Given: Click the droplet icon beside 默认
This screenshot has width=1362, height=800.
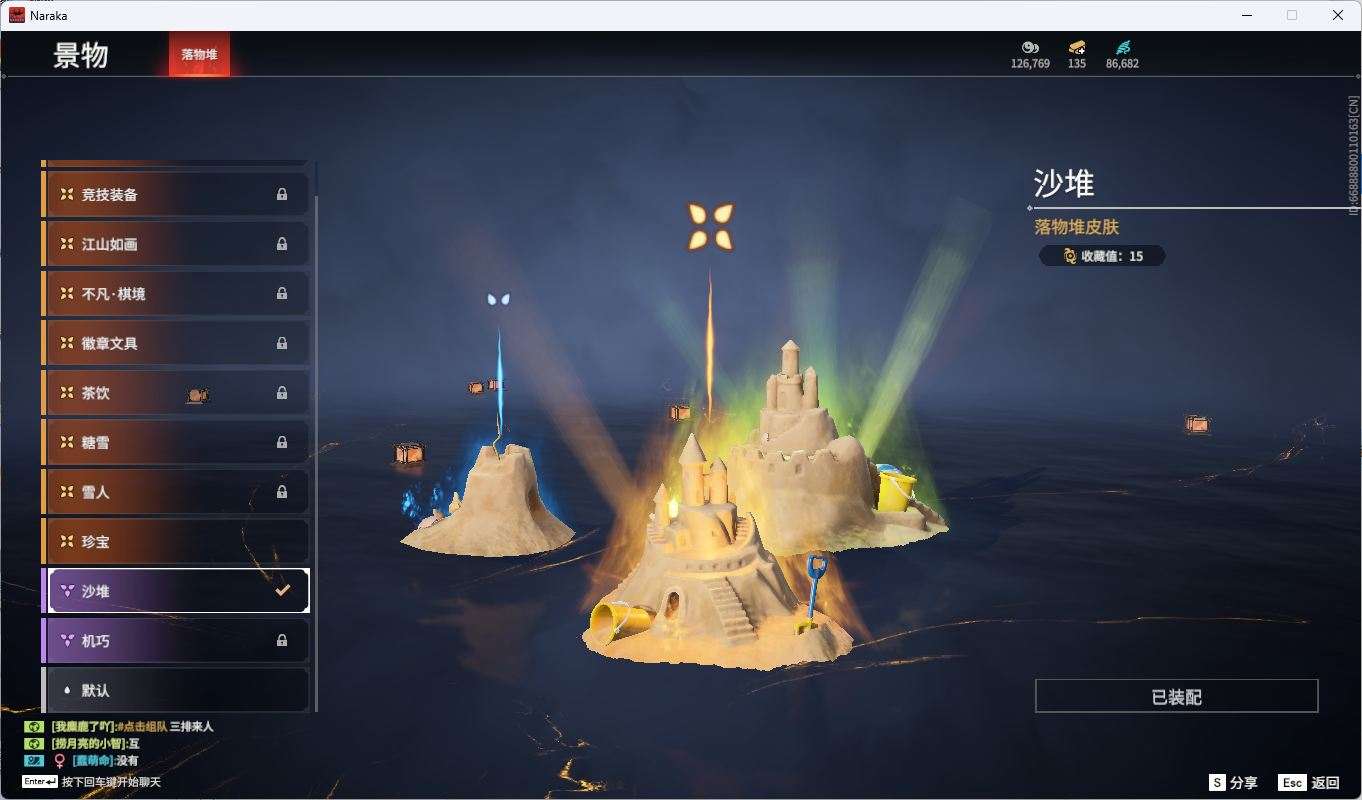Looking at the screenshot, I should (x=66, y=690).
